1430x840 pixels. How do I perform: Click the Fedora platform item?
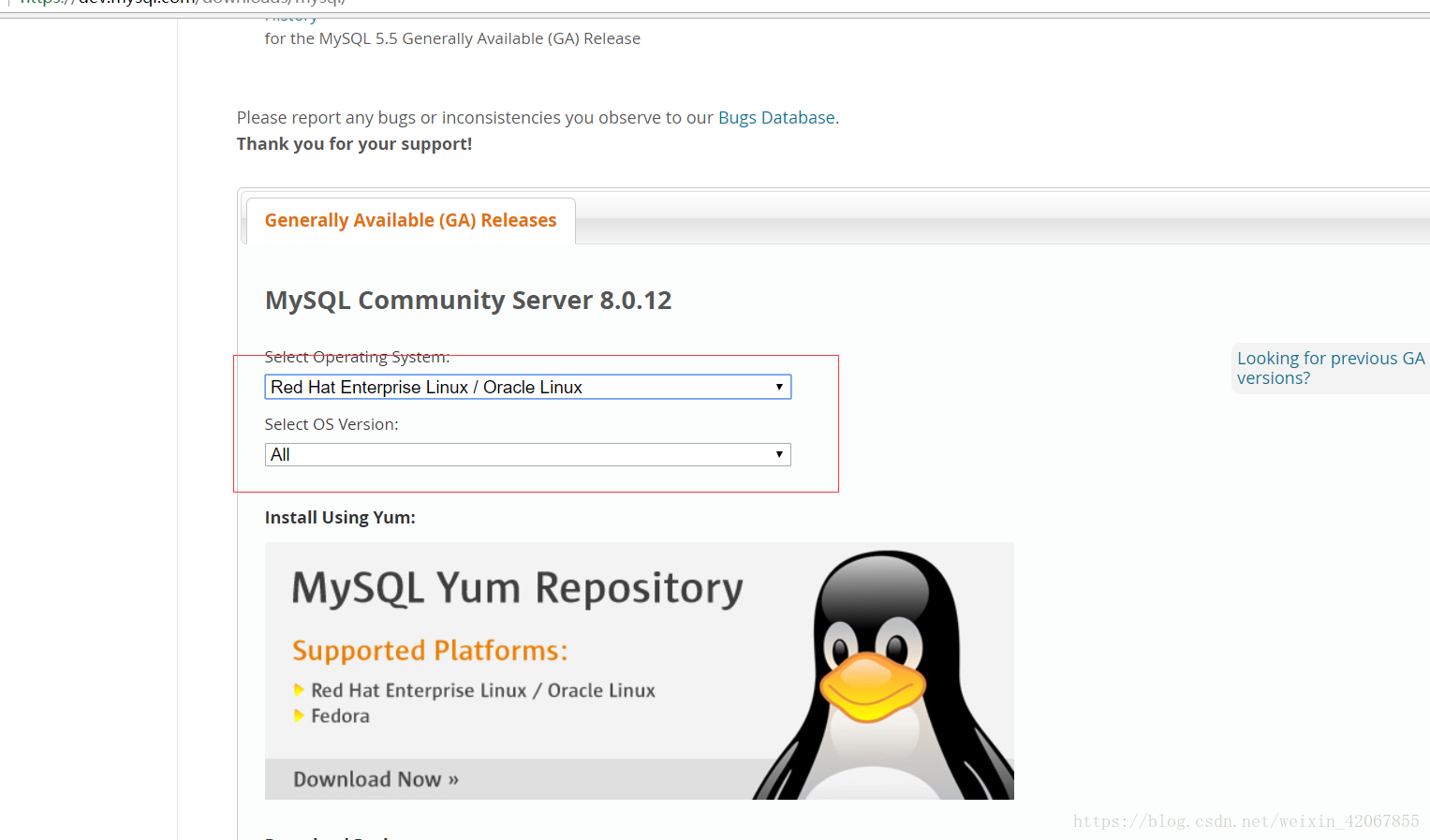(340, 715)
